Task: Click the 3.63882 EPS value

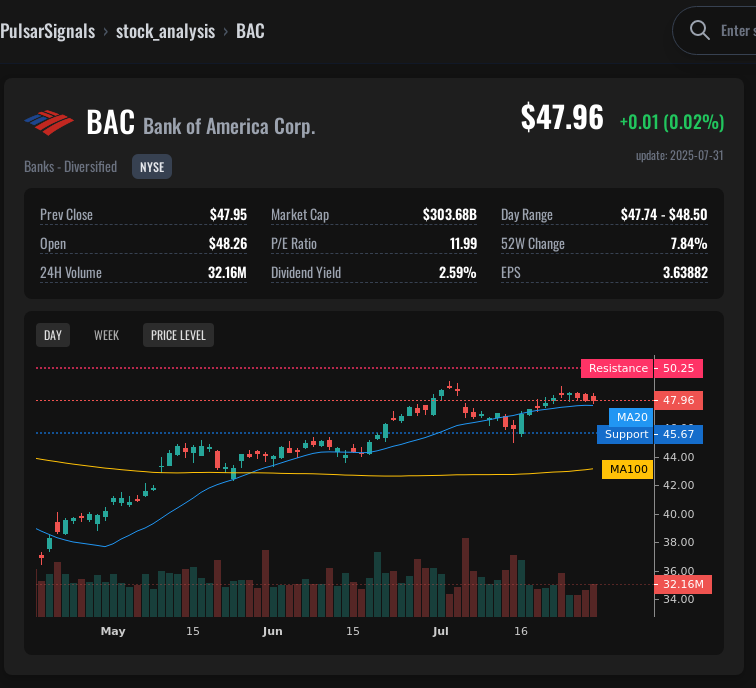Action: (x=685, y=273)
